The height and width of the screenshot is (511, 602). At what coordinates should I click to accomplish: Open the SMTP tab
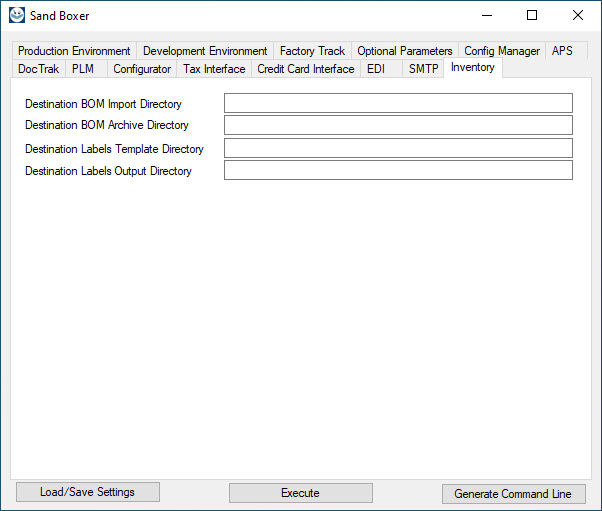click(423, 69)
